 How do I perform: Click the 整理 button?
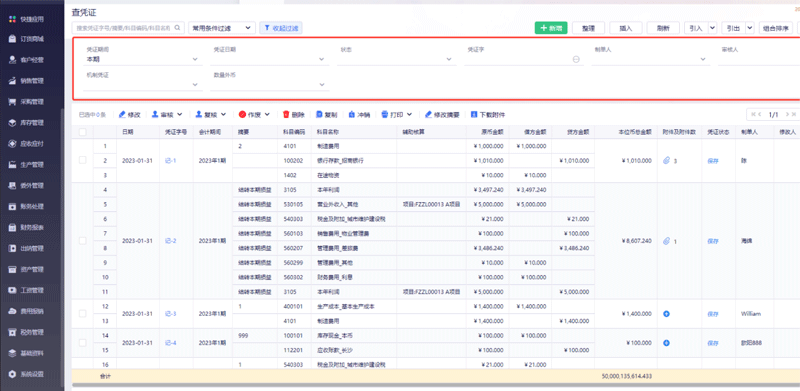click(588, 28)
